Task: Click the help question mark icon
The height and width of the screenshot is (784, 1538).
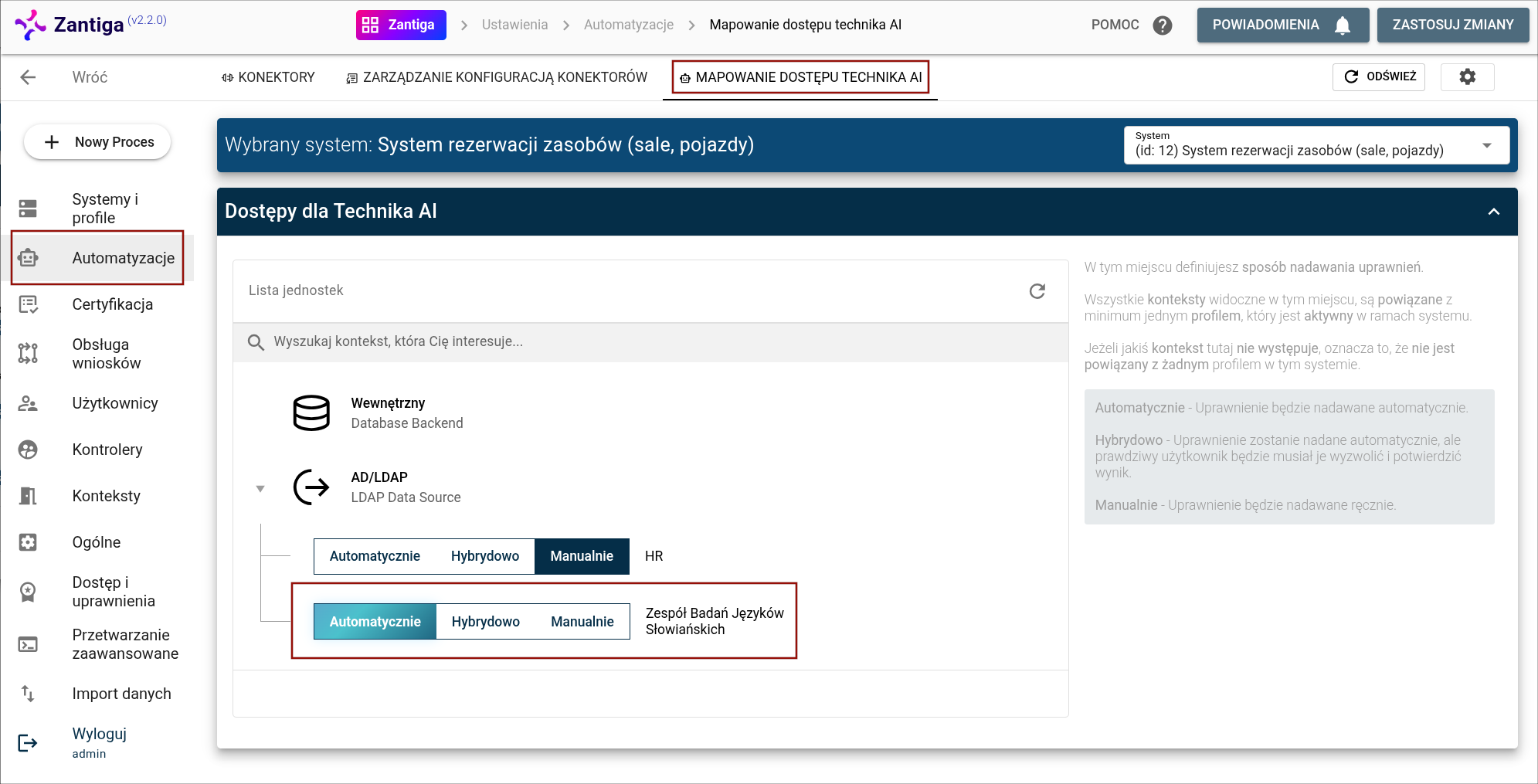Action: point(1162,25)
